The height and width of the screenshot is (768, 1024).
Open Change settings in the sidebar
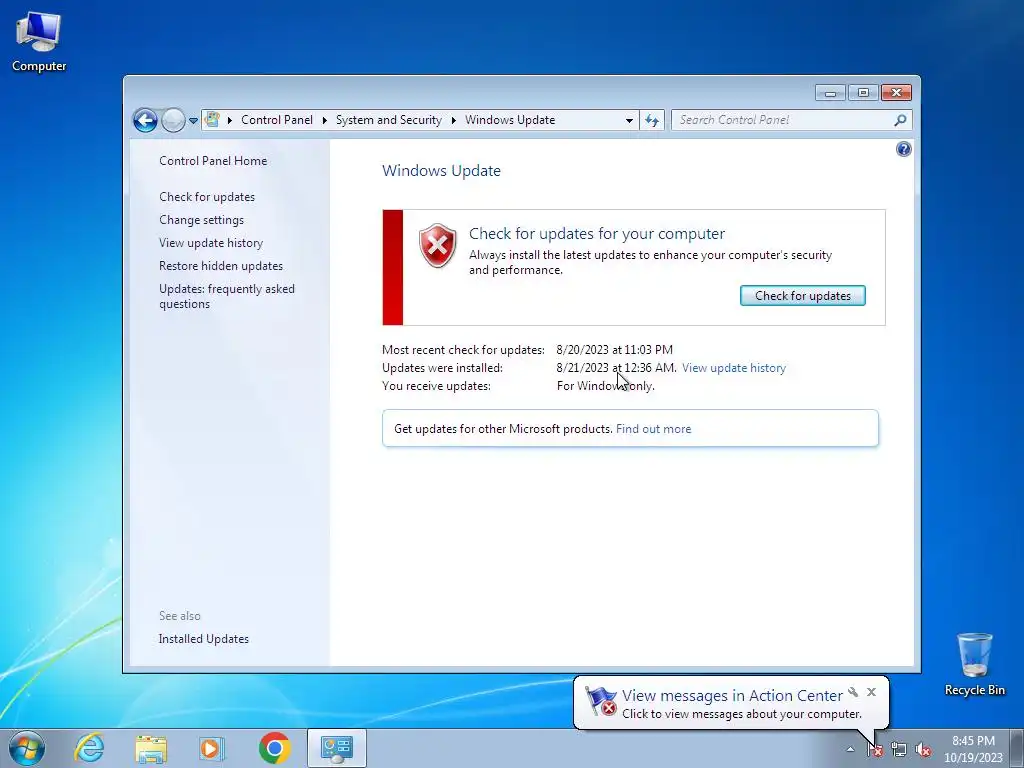pyautogui.click(x=201, y=220)
